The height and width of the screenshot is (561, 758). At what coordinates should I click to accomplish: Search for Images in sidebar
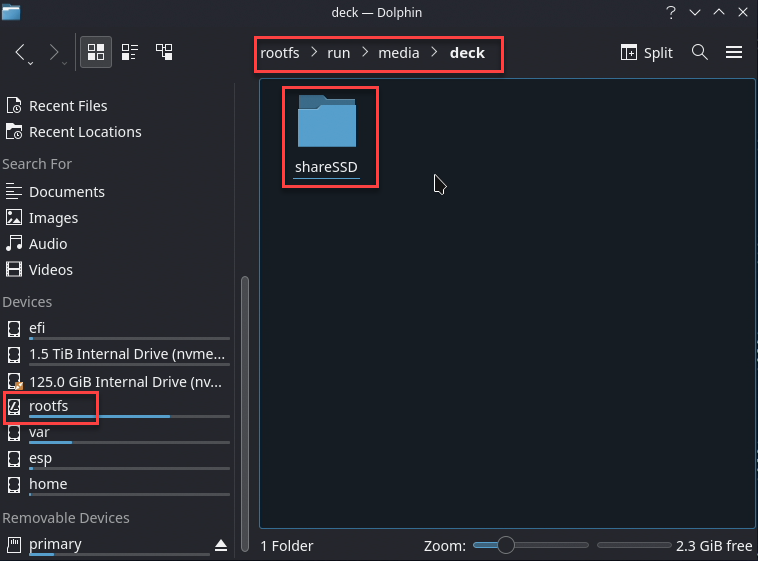click(53, 218)
